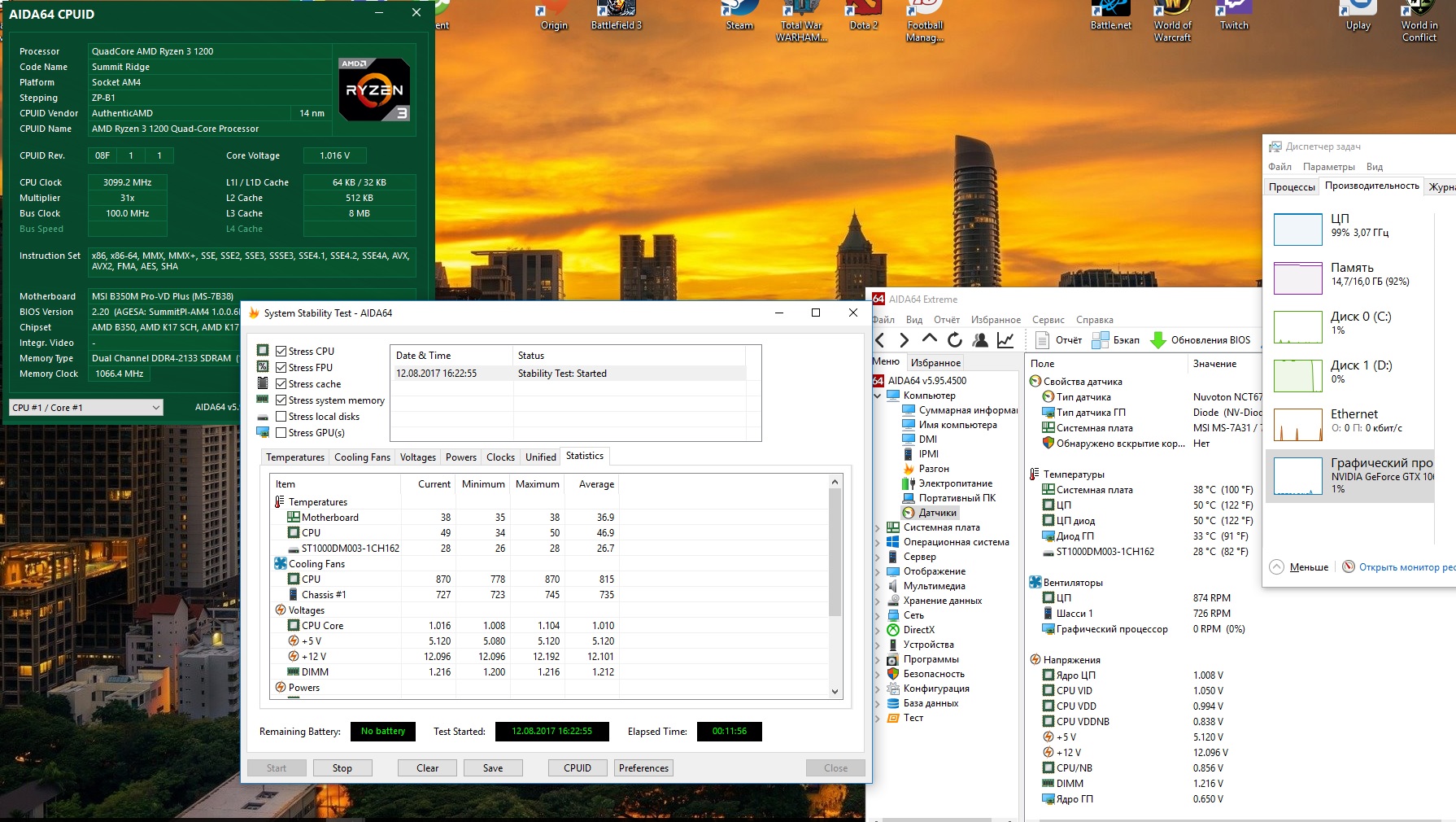Uncheck the Stress FPU checkbox
The height and width of the screenshot is (822, 1456).
[281, 368]
